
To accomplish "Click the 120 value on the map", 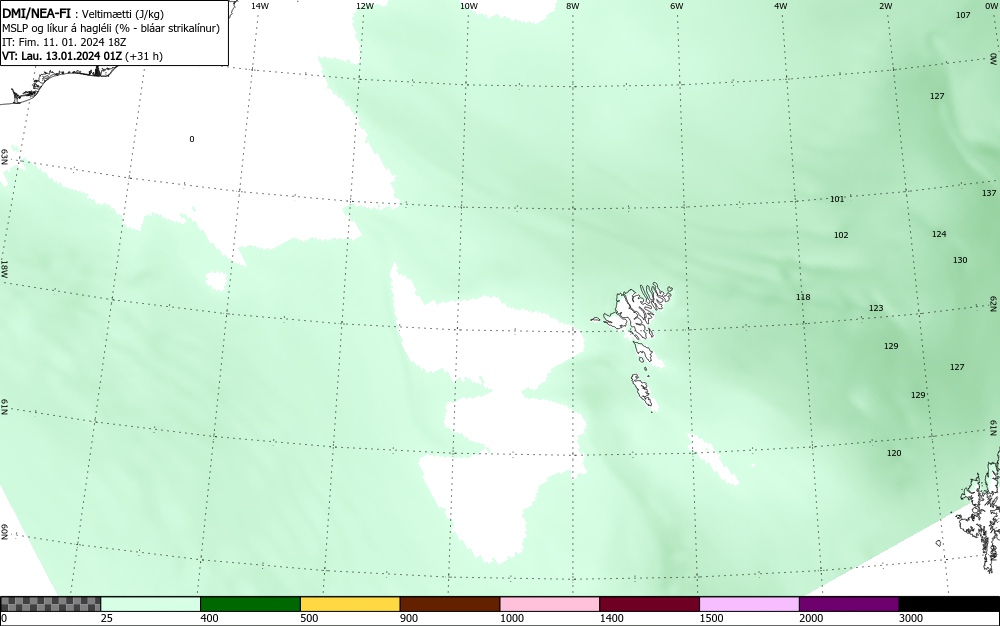I will tap(893, 453).
